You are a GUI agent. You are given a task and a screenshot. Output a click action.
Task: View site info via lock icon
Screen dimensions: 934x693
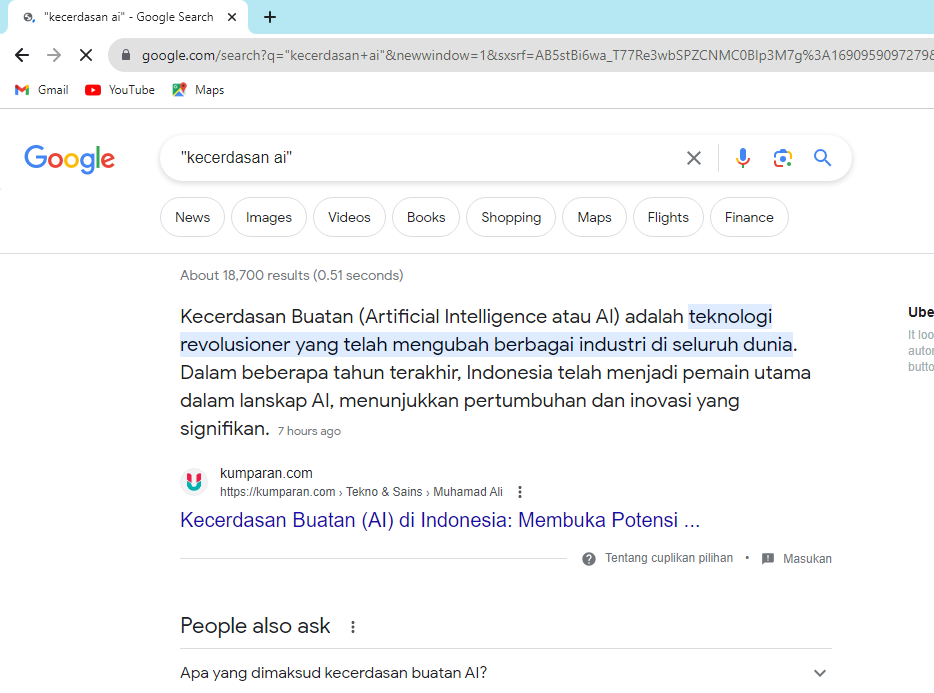point(126,55)
